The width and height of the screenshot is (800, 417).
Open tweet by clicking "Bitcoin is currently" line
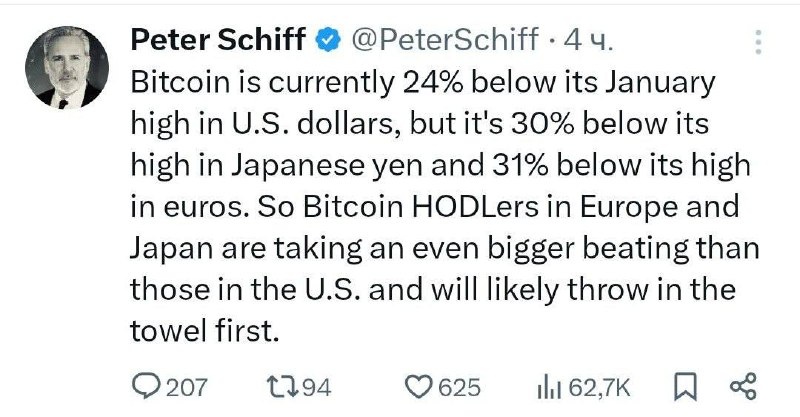(x=262, y=83)
